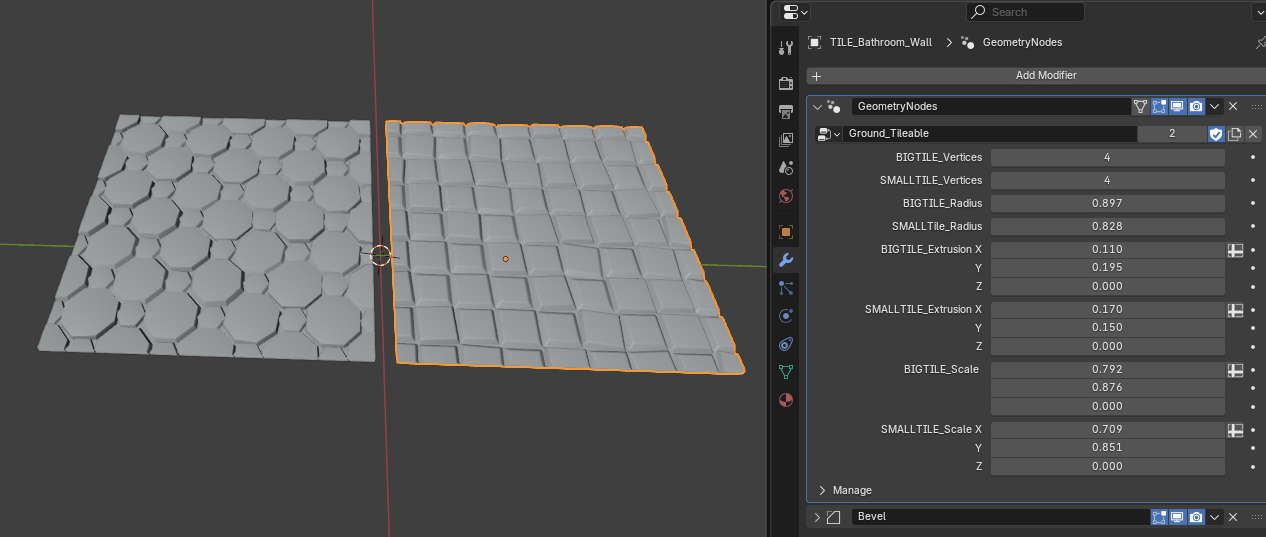Open the World properties tab
Screen dimensions: 1266x537
(786, 195)
